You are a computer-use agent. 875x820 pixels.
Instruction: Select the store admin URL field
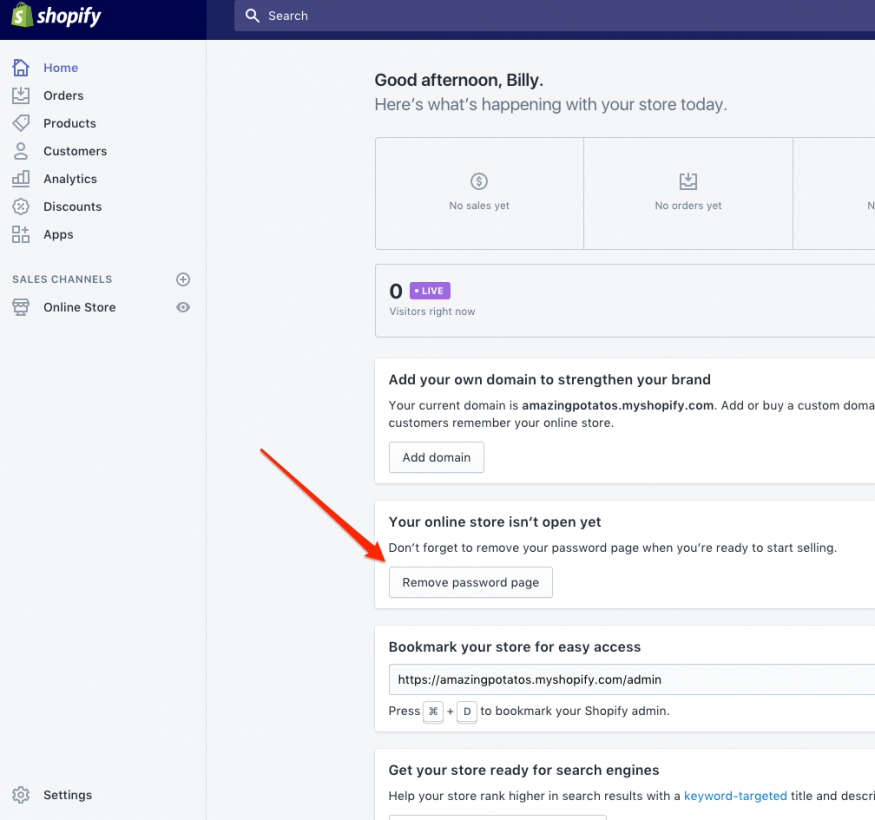[630, 679]
